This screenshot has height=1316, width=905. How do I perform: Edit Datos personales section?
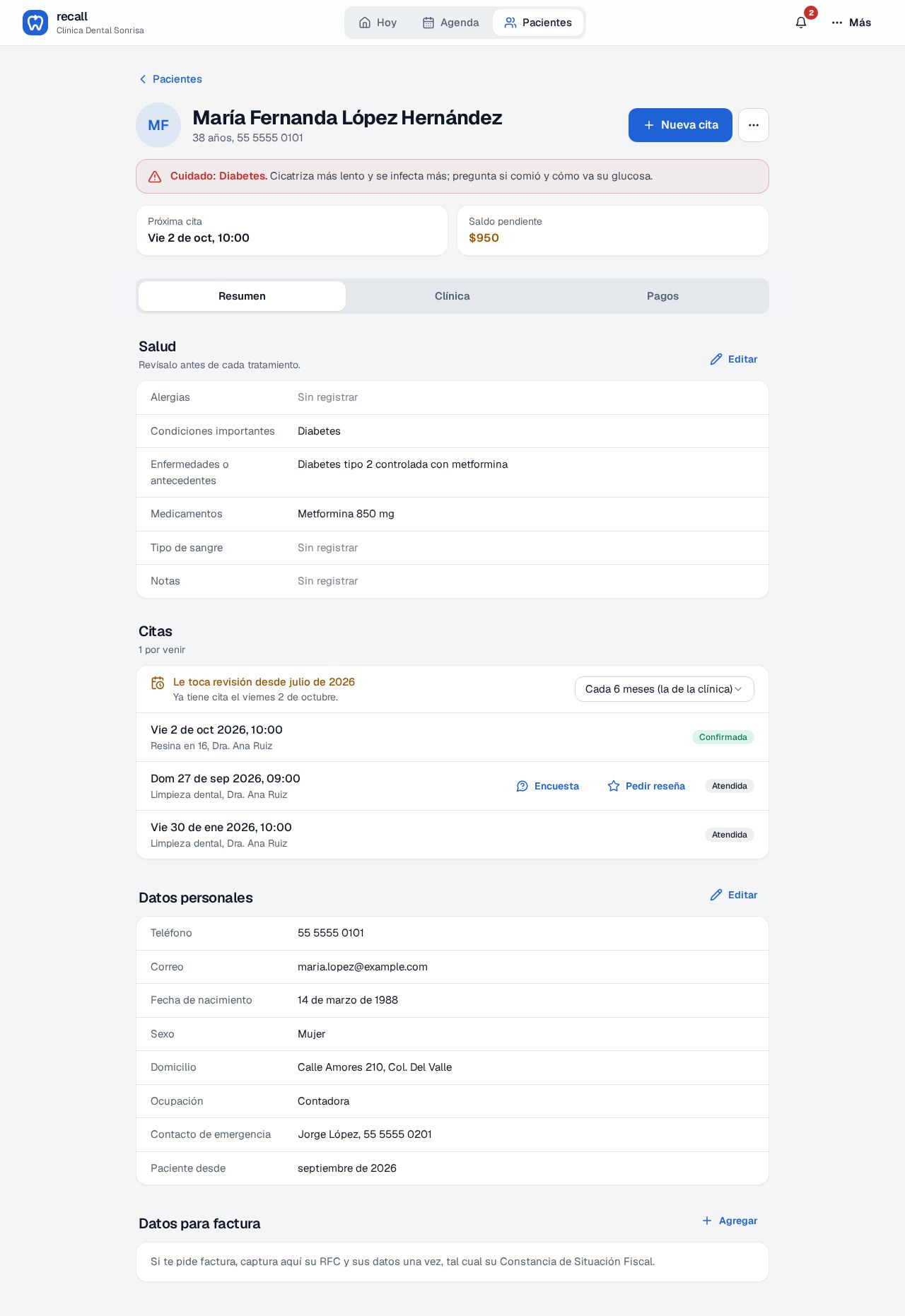pyautogui.click(x=734, y=895)
